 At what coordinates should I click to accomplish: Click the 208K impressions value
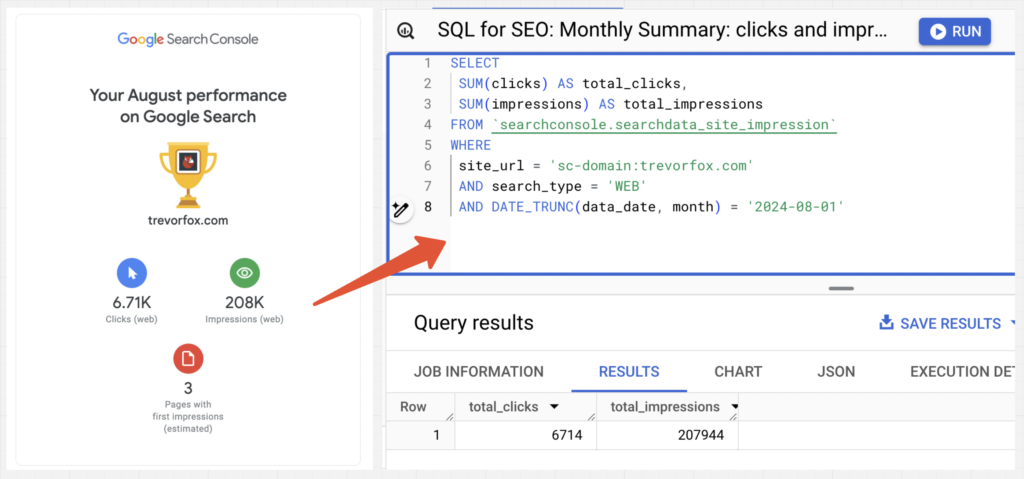pos(244,303)
